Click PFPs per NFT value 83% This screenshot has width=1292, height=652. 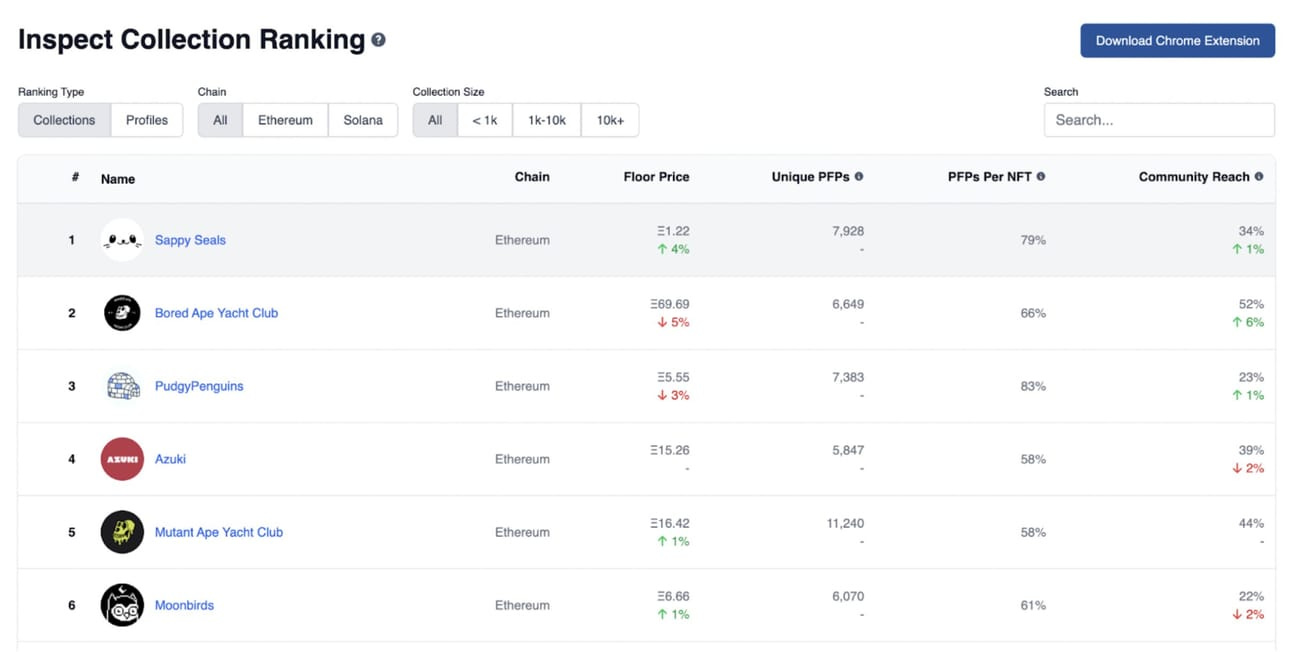pos(1033,386)
